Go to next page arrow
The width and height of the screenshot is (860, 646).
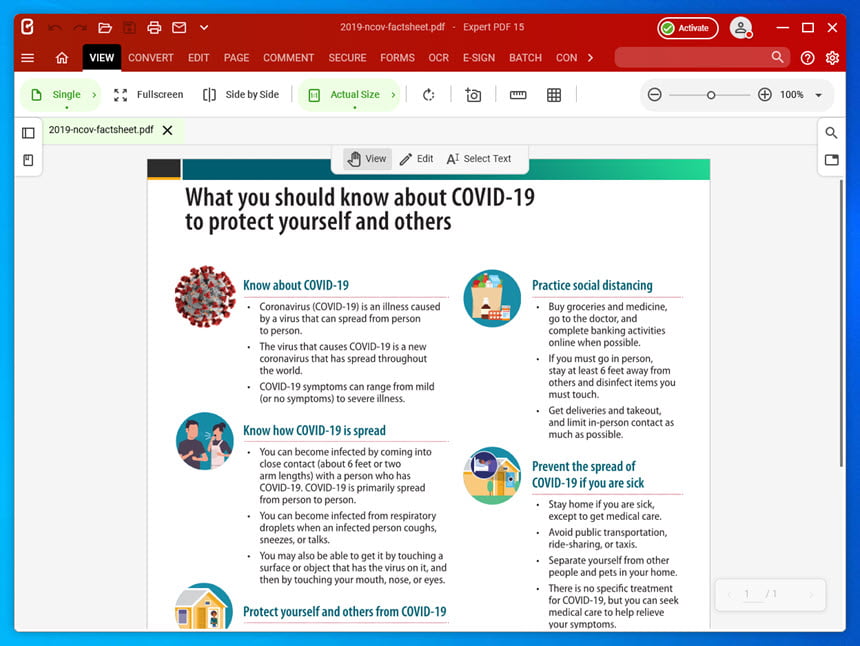pos(811,594)
